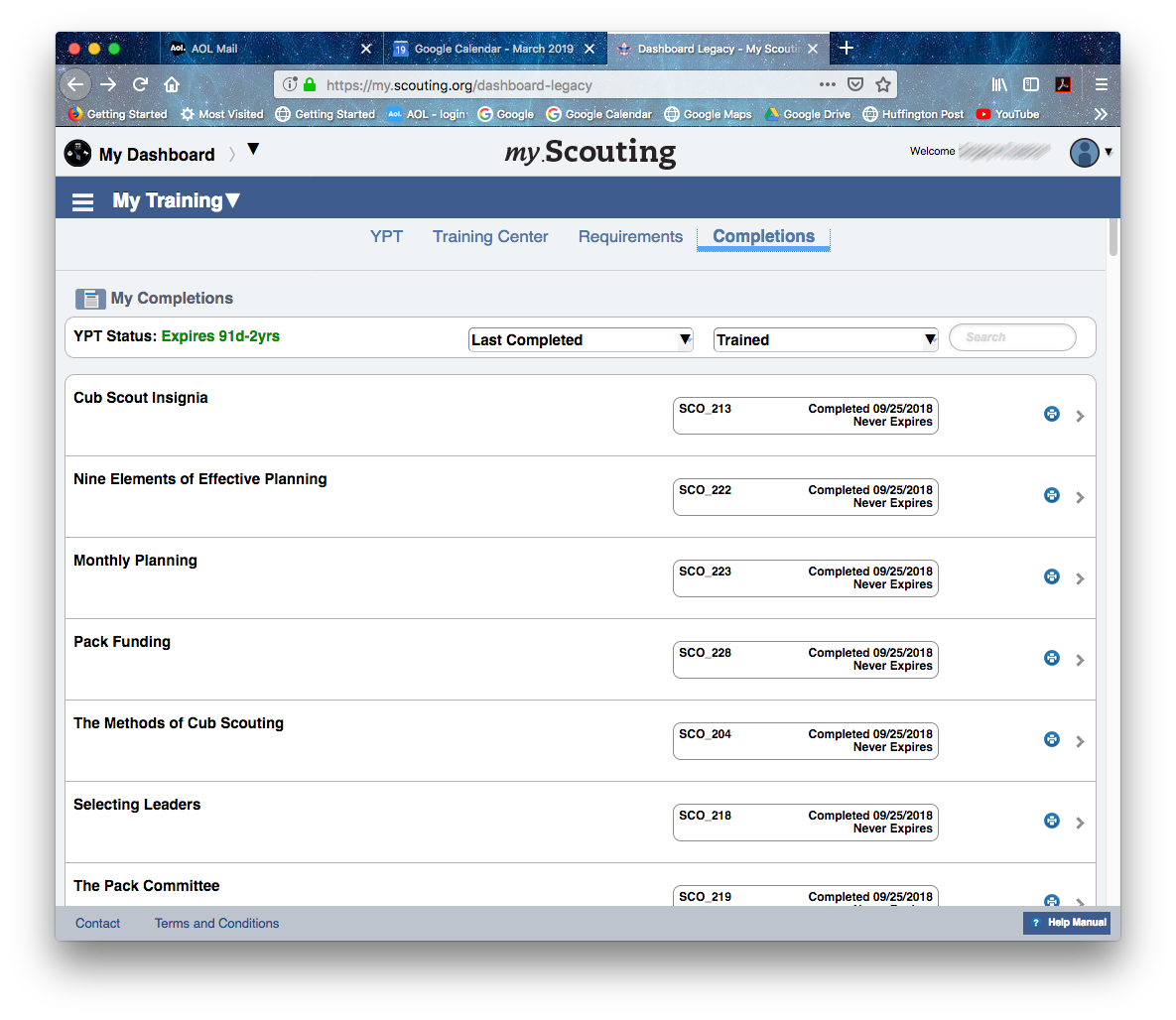Select the Completions tab
The width and height of the screenshot is (1176, 1020).
[763, 237]
